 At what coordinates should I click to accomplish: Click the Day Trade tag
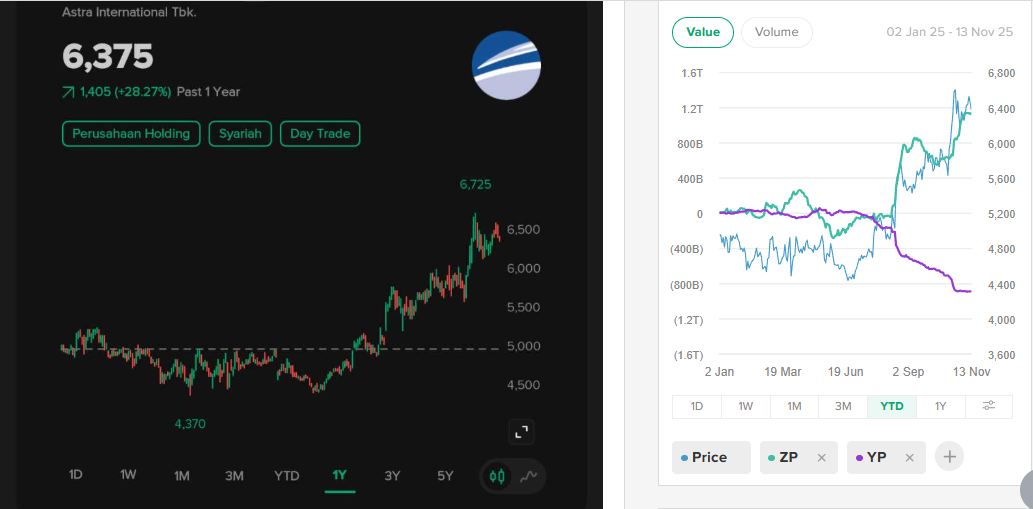(320, 134)
